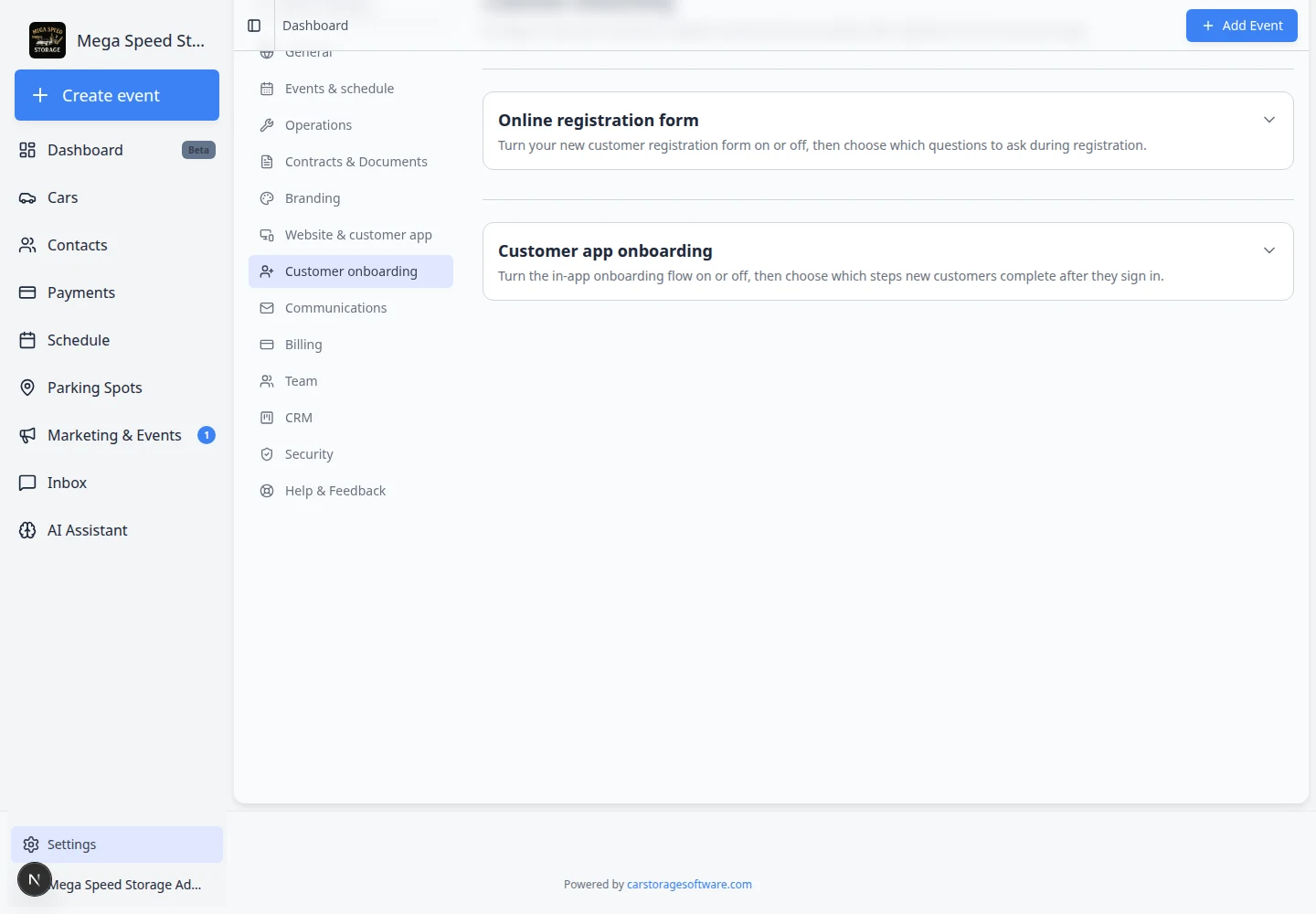Open Branding settings
Image resolution: width=1316 pixels, height=914 pixels.
point(351,198)
